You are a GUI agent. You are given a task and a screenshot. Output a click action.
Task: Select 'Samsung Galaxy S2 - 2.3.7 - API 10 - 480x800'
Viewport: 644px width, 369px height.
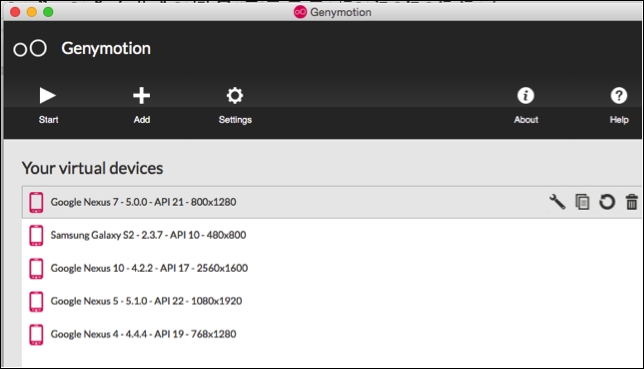pyautogui.click(x=148, y=235)
